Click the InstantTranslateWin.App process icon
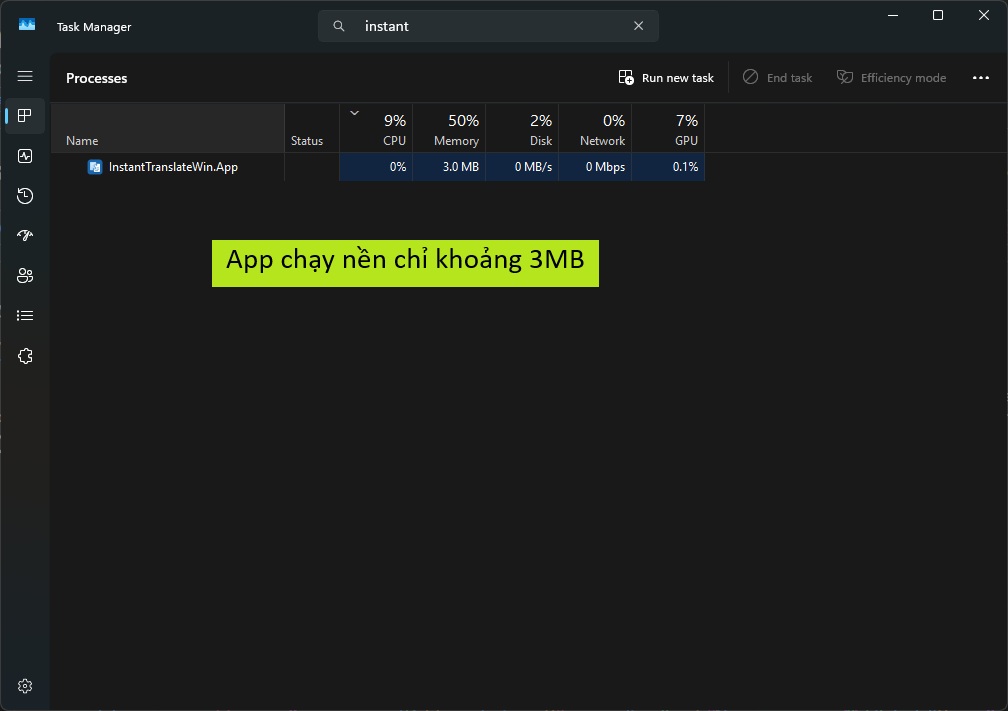The height and width of the screenshot is (711, 1008). [x=95, y=167]
